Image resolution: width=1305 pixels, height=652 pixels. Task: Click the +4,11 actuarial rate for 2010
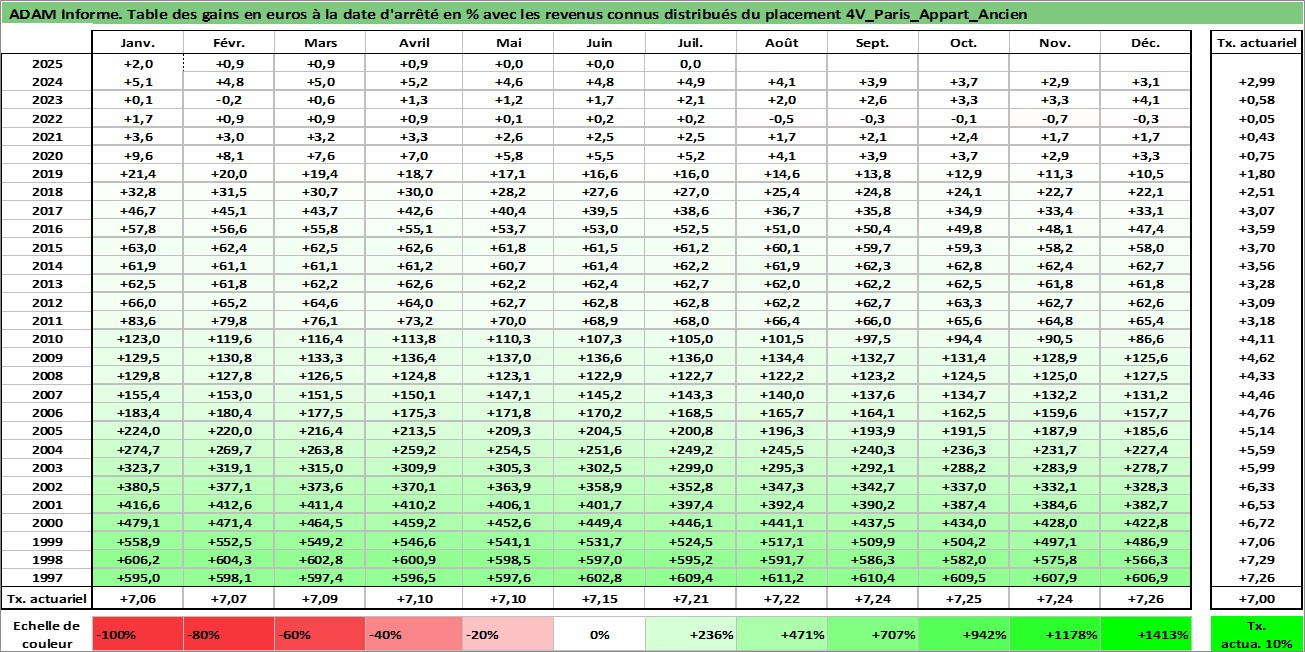(x=1257, y=339)
